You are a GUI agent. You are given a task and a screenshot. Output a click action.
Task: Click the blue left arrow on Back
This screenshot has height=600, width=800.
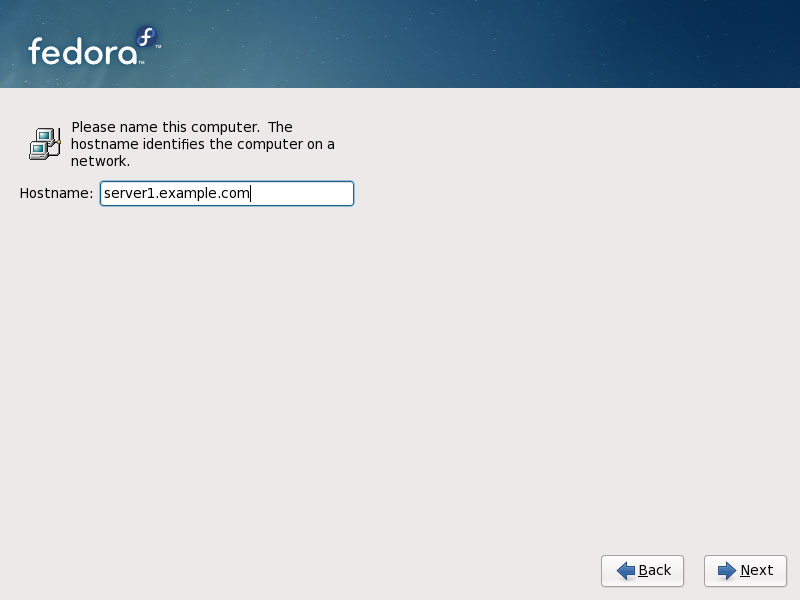pos(626,570)
